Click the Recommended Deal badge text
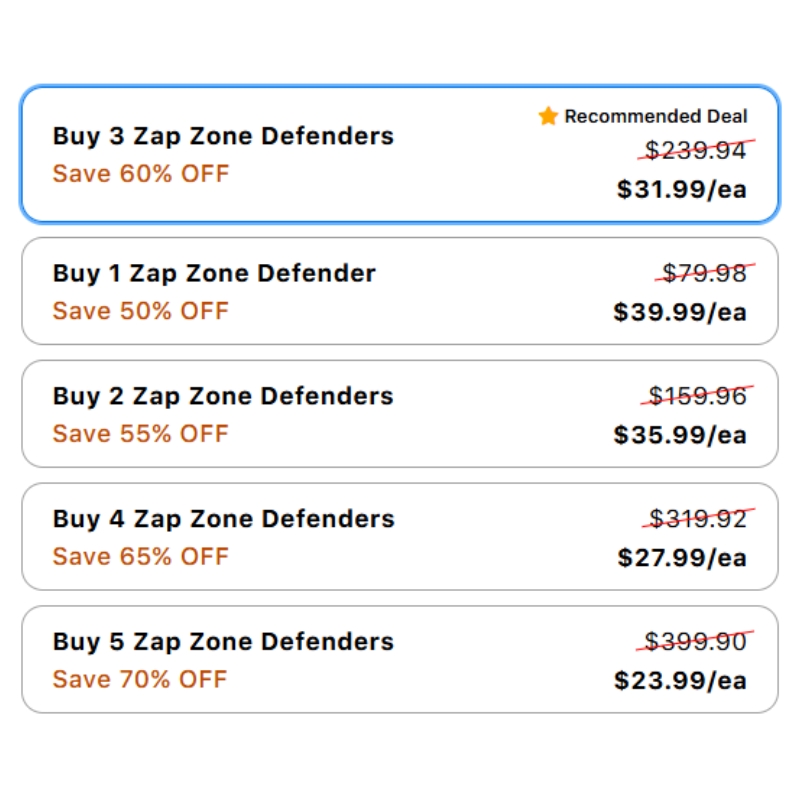Image resolution: width=800 pixels, height=800 pixels. point(656,117)
